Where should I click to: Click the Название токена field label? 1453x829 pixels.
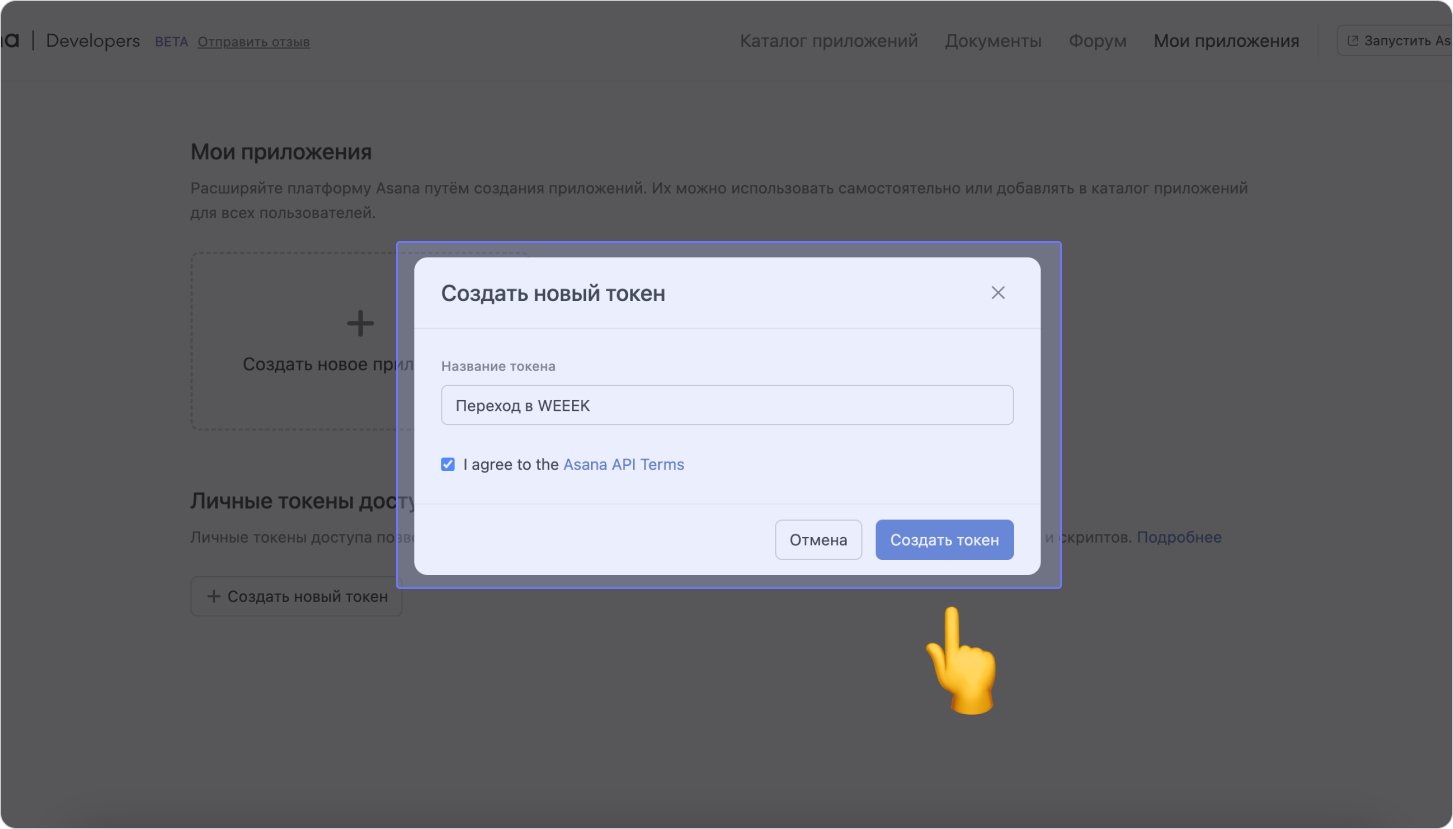[498, 366]
